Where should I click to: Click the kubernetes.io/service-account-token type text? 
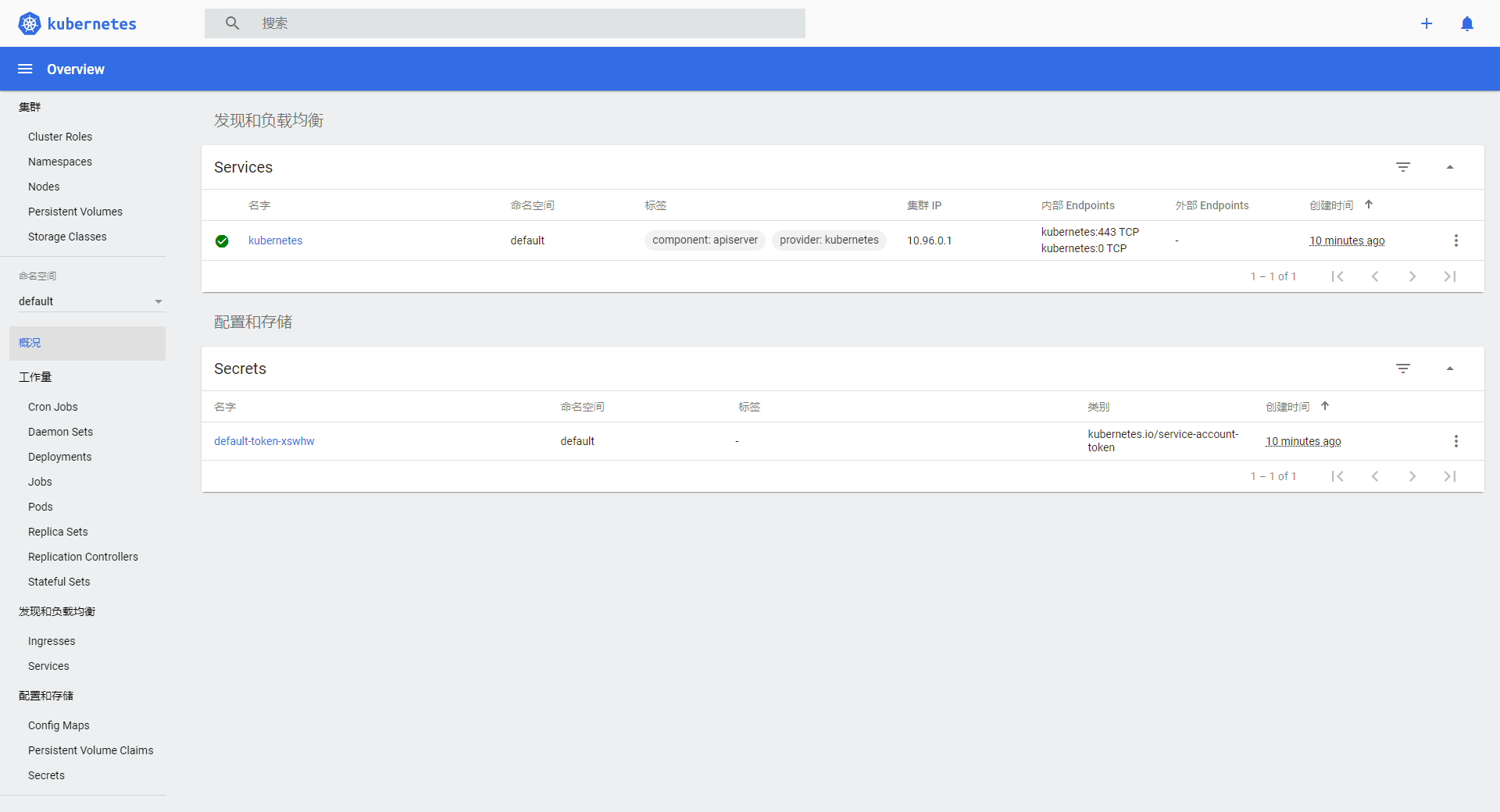[1163, 440]
